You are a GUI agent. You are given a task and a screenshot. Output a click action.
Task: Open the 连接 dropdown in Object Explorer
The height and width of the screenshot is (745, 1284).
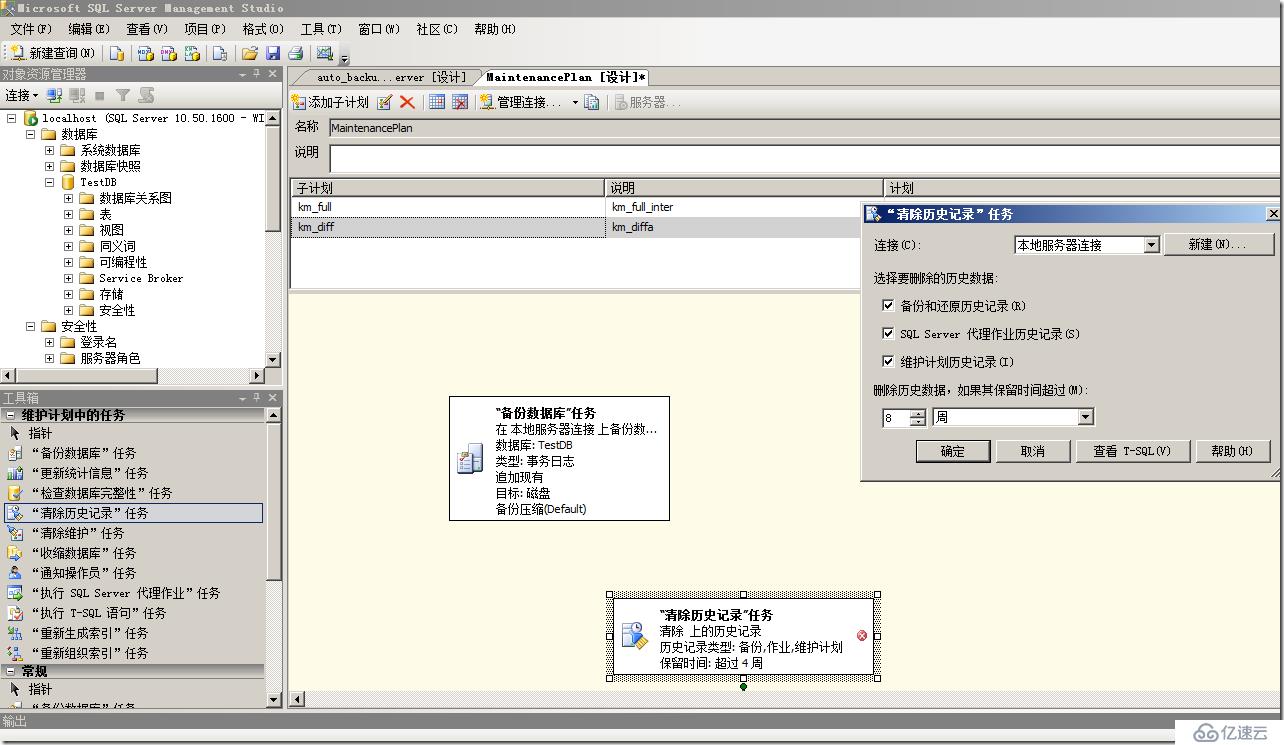[22, 95]
